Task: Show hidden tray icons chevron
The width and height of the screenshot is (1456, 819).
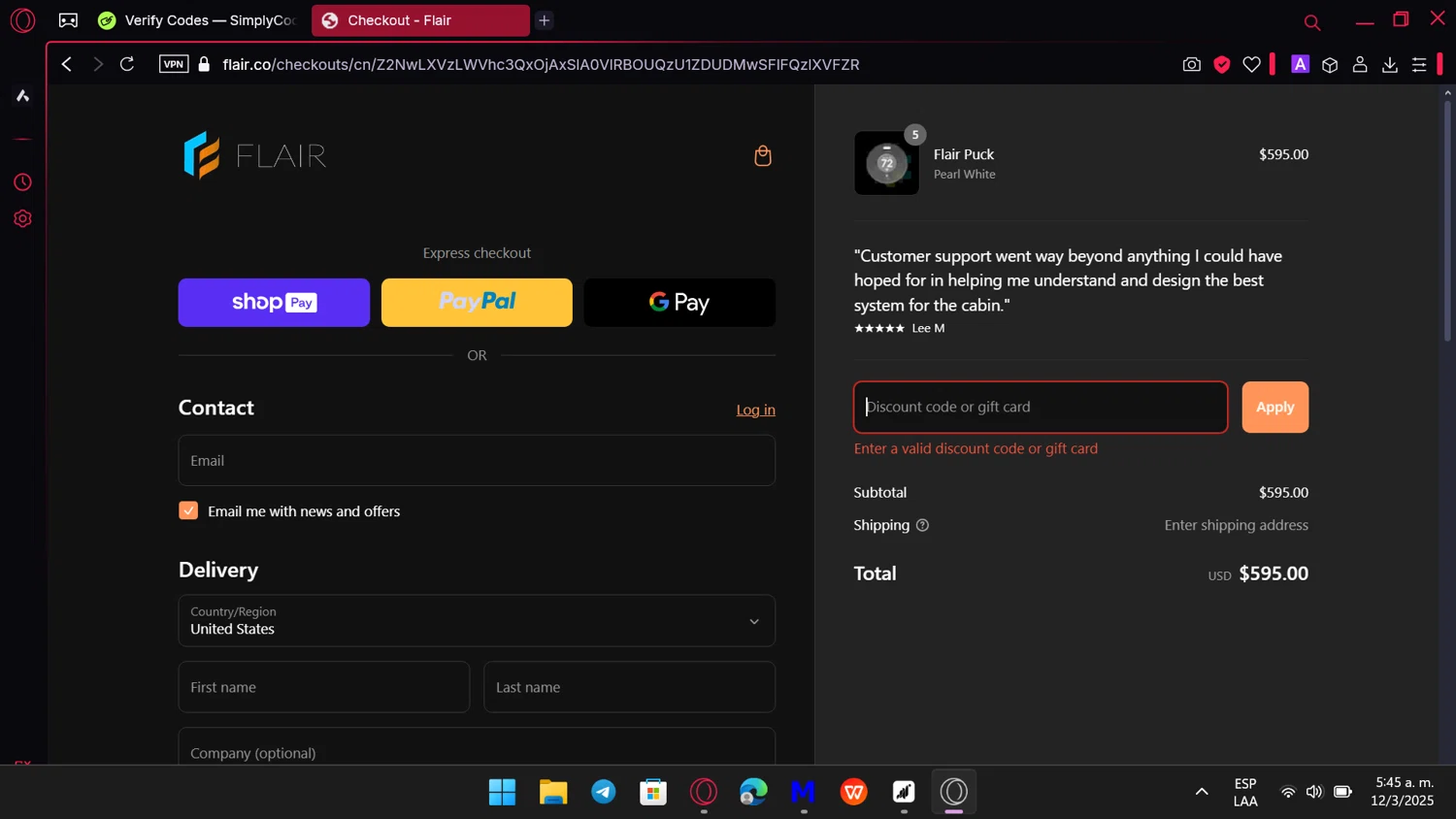Action: 1202,792
